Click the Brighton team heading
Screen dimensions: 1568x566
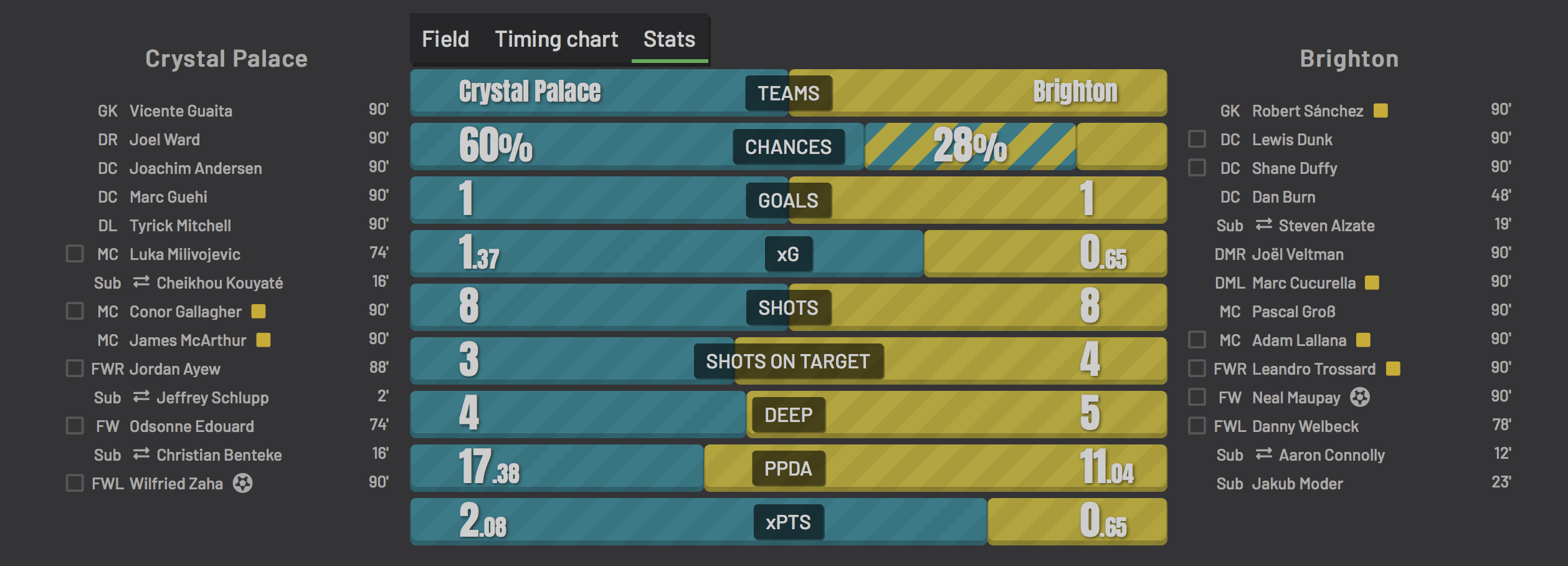pyautogui.click(x=1349, y=59)
